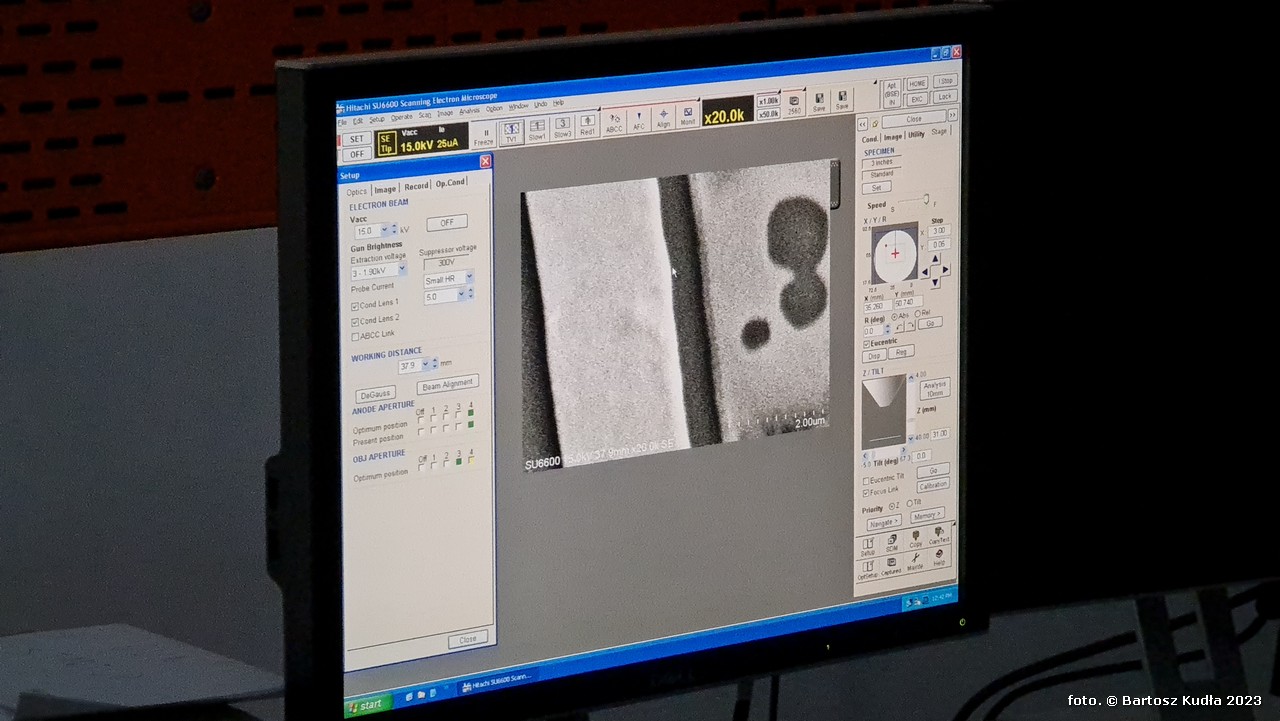Toggle Cond Lens 2 checkbox
The height and width of the screenshot is (721, 1280).
click(x=355, y=321)
